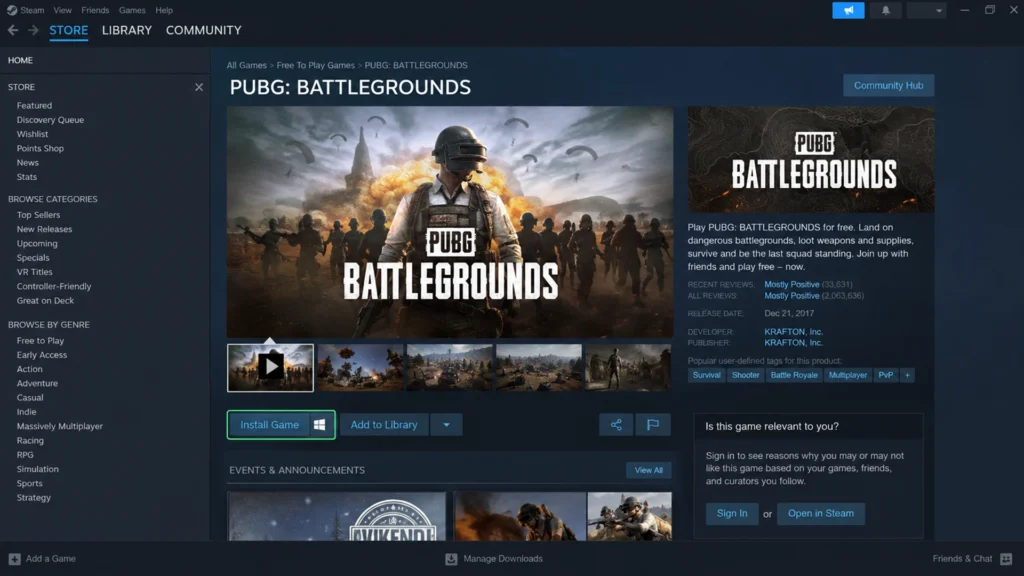Browse the Strategy genre
Image resolution: width=1024 pixels, height=576 pixels.
[x=34, y=498]
